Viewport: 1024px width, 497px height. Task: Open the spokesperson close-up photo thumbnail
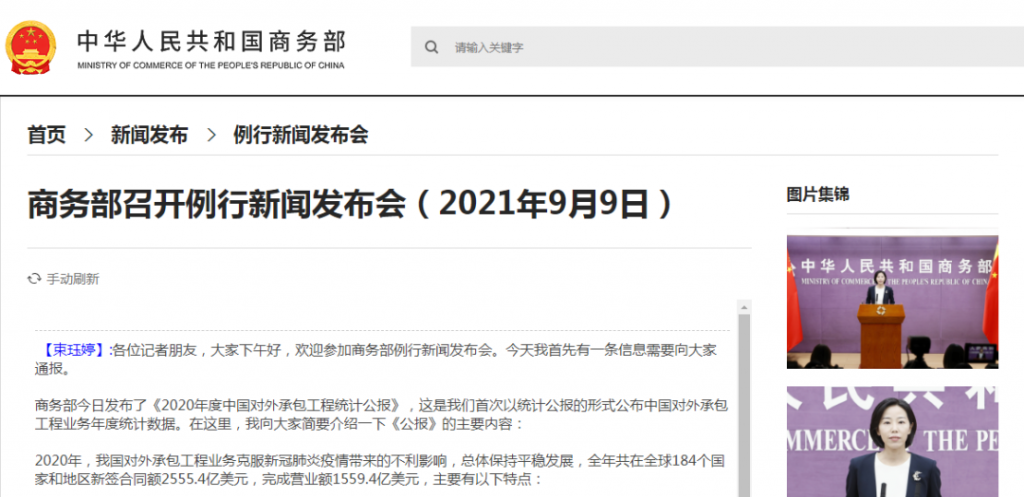[892, 441]
